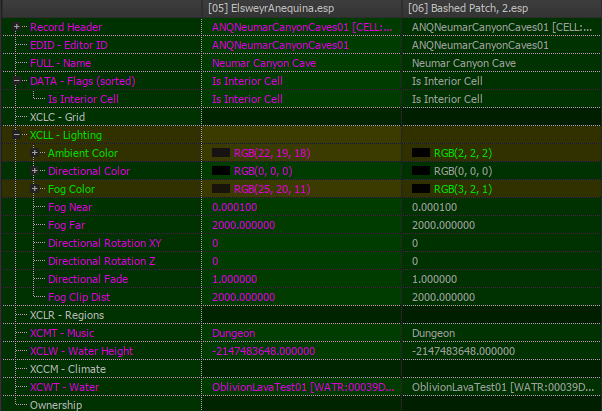Click Bashed Patch's -2147483648.000000 water height
The image size is (602, 411).
click(x=463, y=351)
